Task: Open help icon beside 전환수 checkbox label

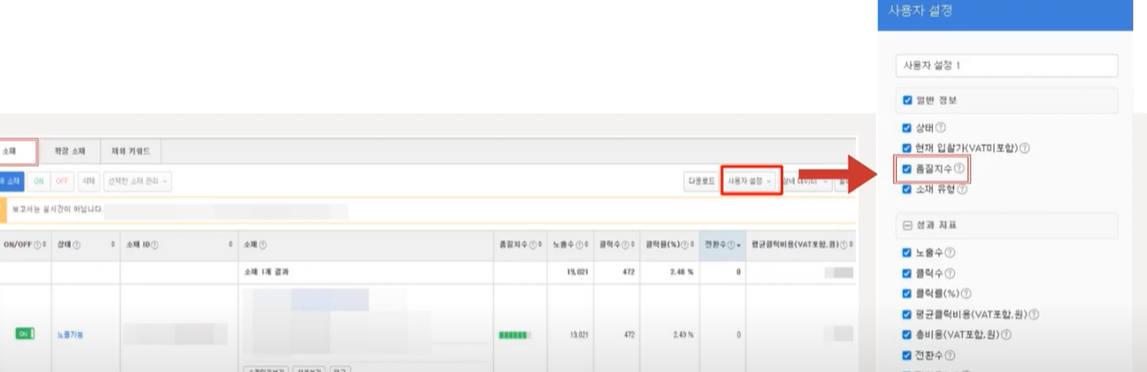Action: coord(949,356)
